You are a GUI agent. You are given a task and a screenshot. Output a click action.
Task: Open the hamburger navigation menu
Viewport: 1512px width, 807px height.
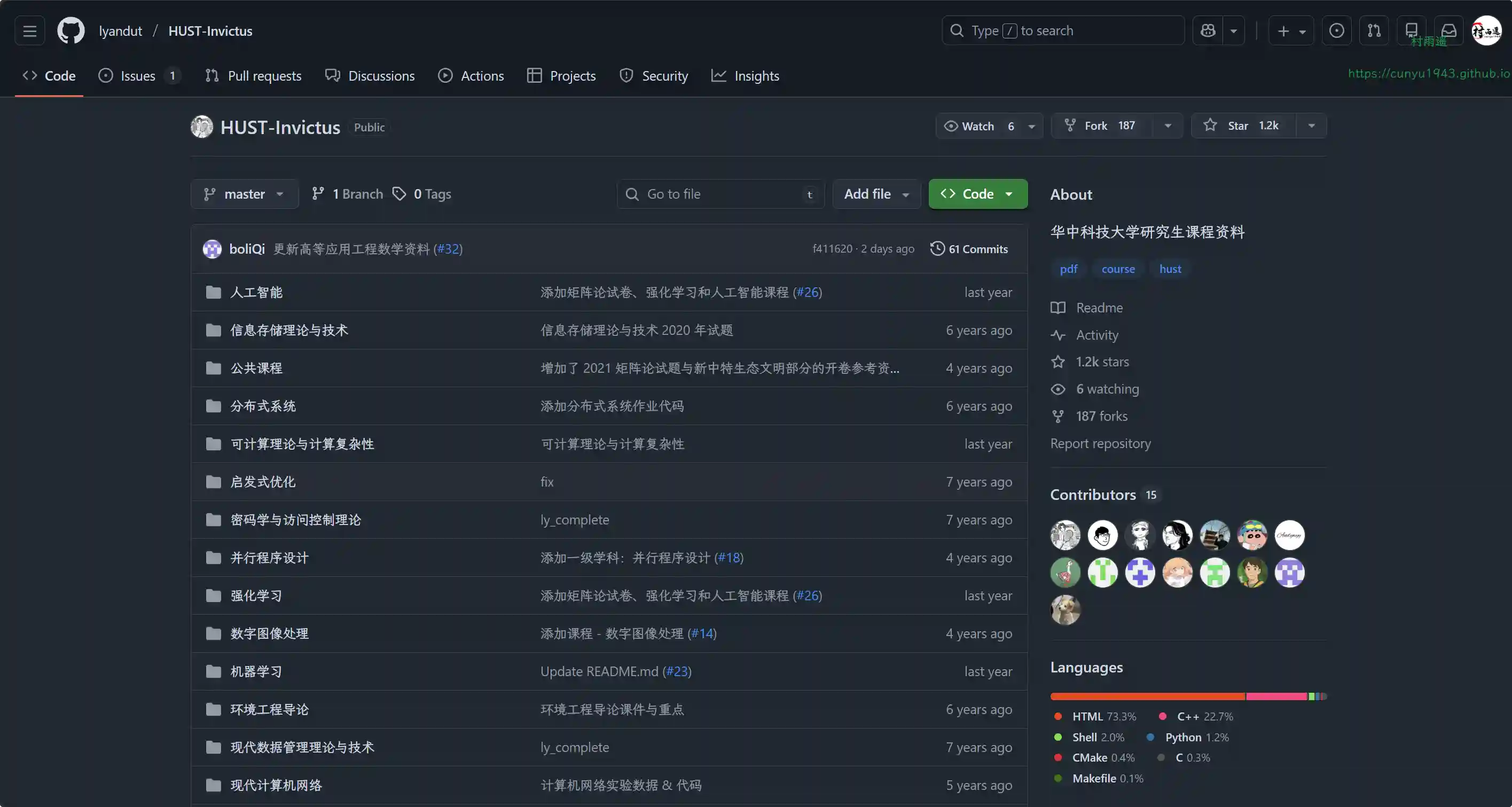30,30
